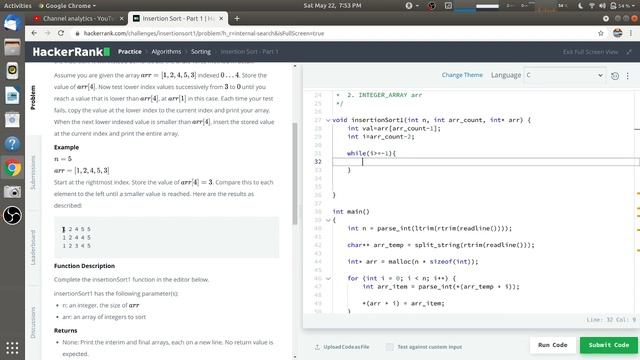Open the Discussions side tab
The image size is (640, 360).
click(33, 322)
